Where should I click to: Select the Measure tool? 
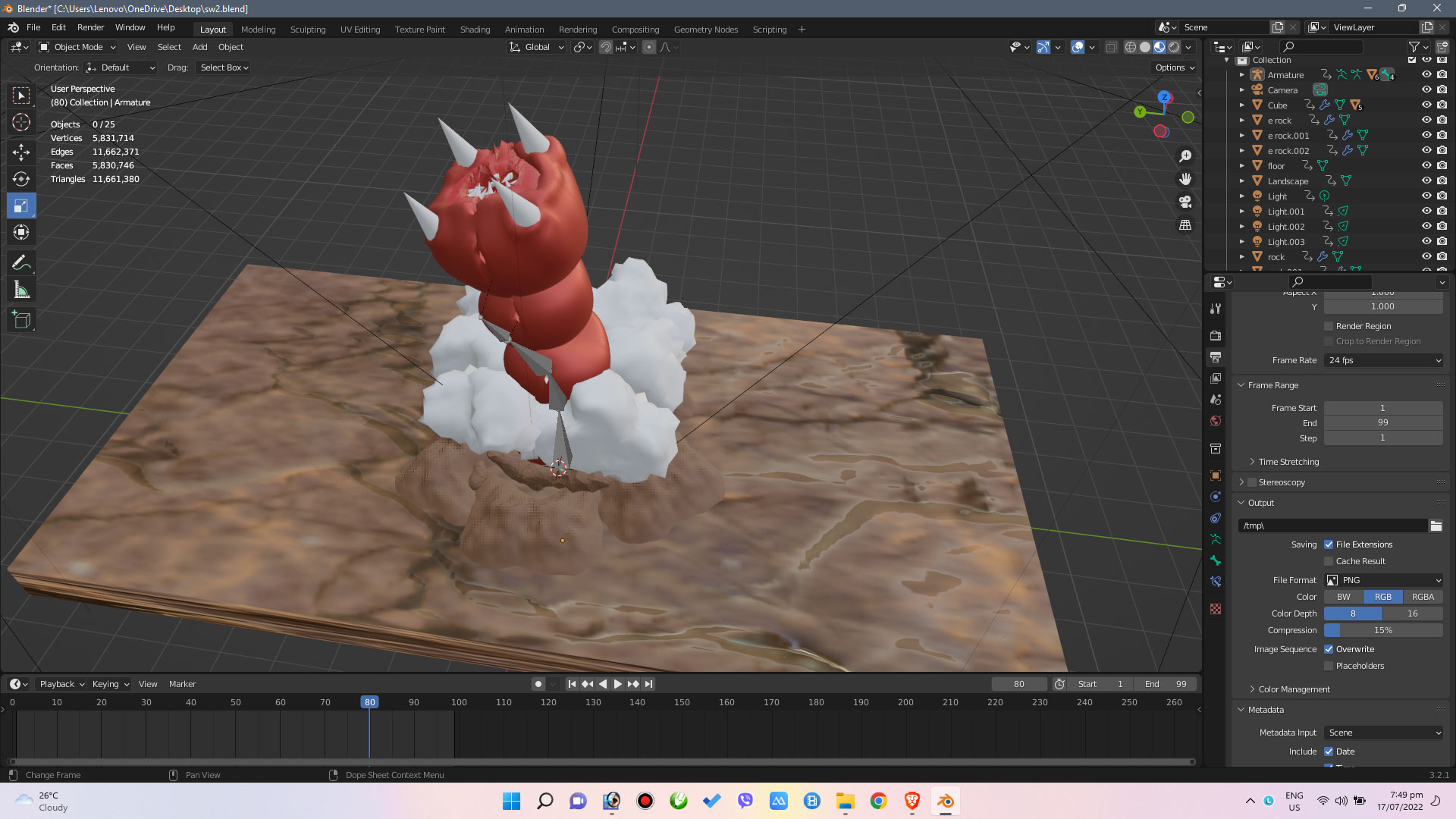pos(21,290)
